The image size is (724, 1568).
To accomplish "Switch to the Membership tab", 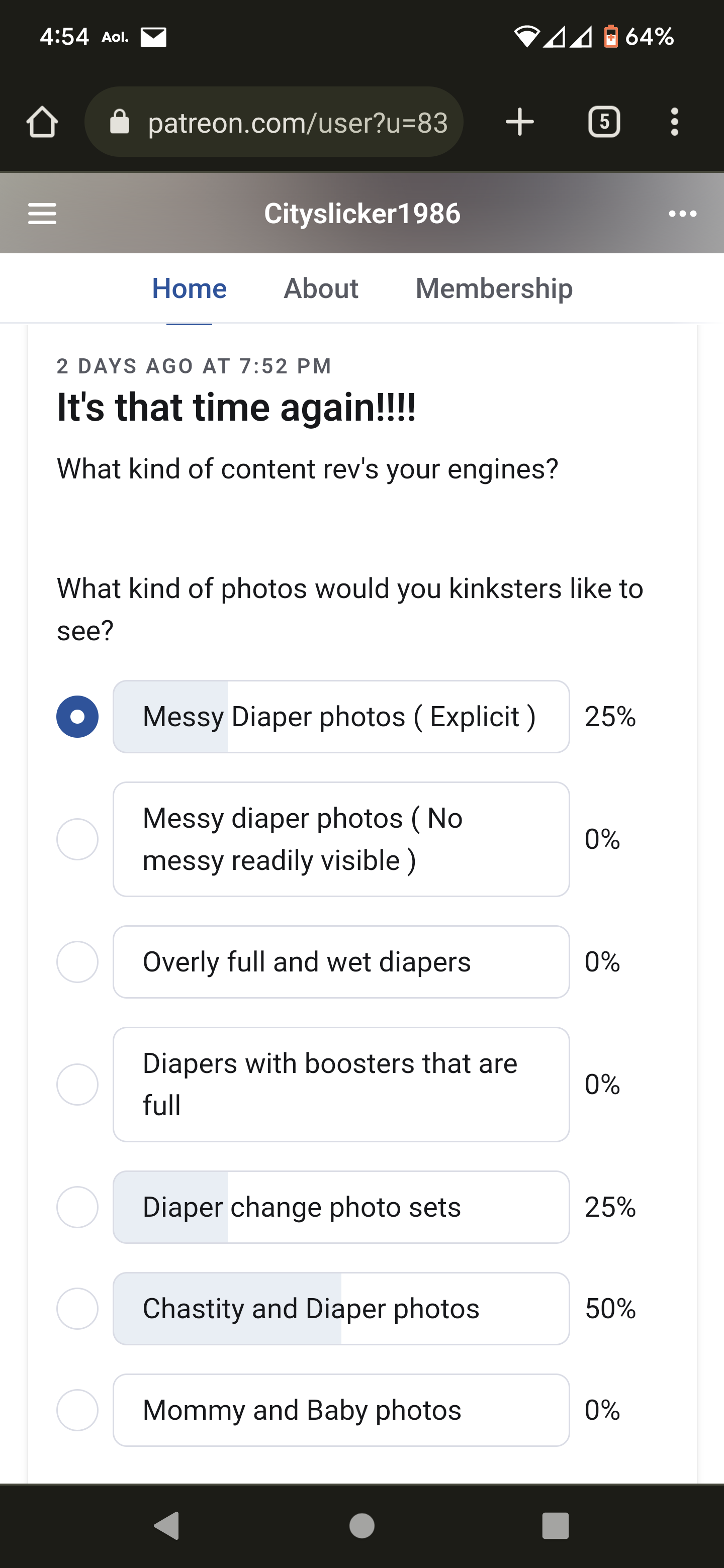I will pos(494,288).
